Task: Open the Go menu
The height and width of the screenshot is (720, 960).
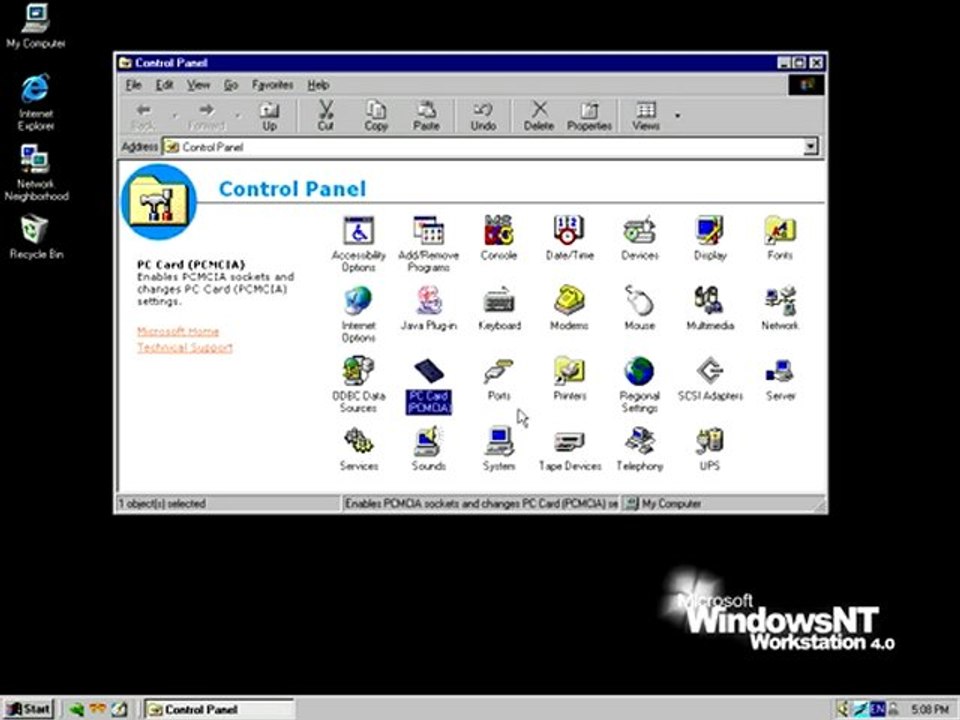Action: tap(231, 85)
